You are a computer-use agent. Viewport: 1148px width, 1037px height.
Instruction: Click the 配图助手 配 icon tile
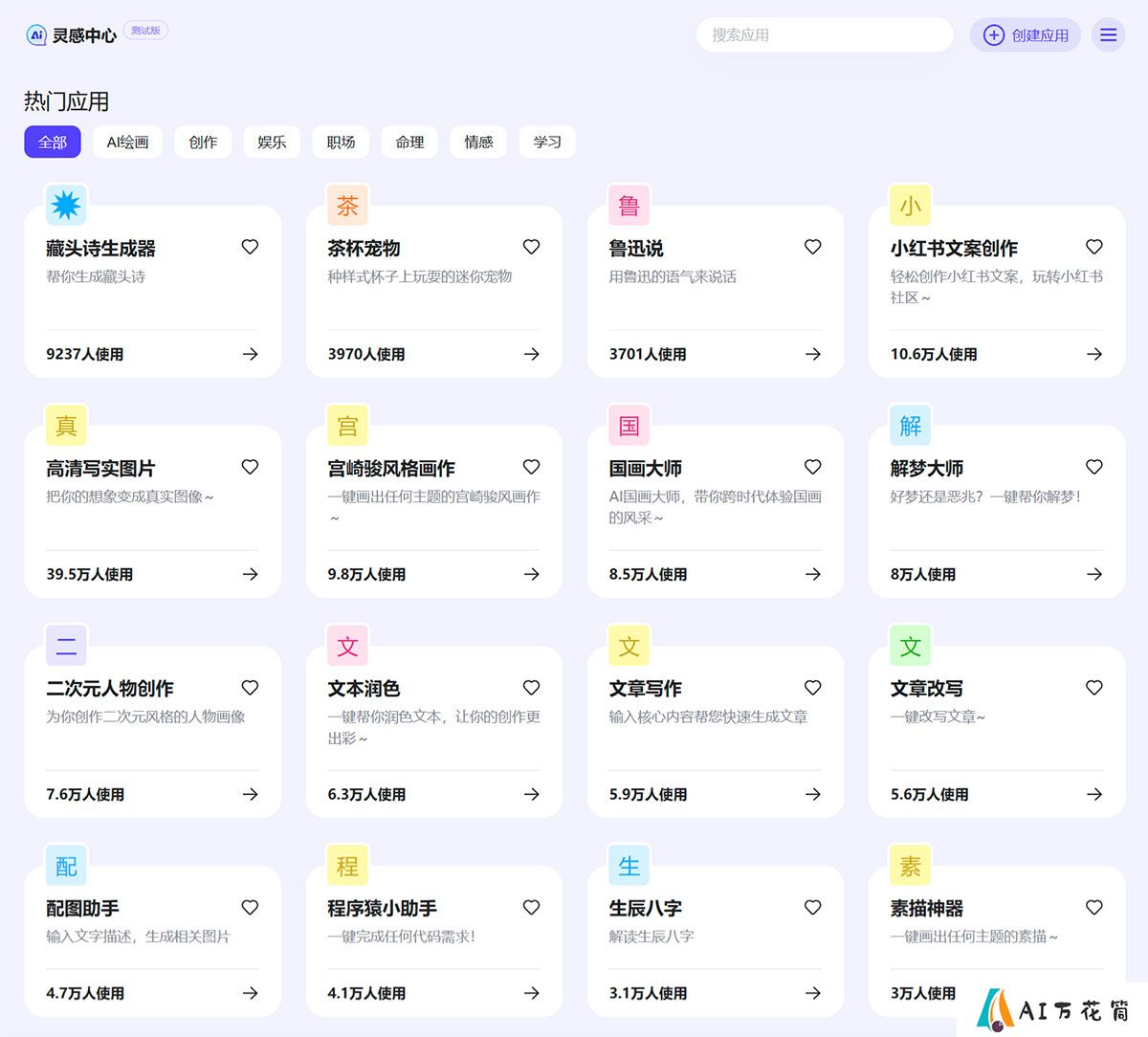[66, 866]
